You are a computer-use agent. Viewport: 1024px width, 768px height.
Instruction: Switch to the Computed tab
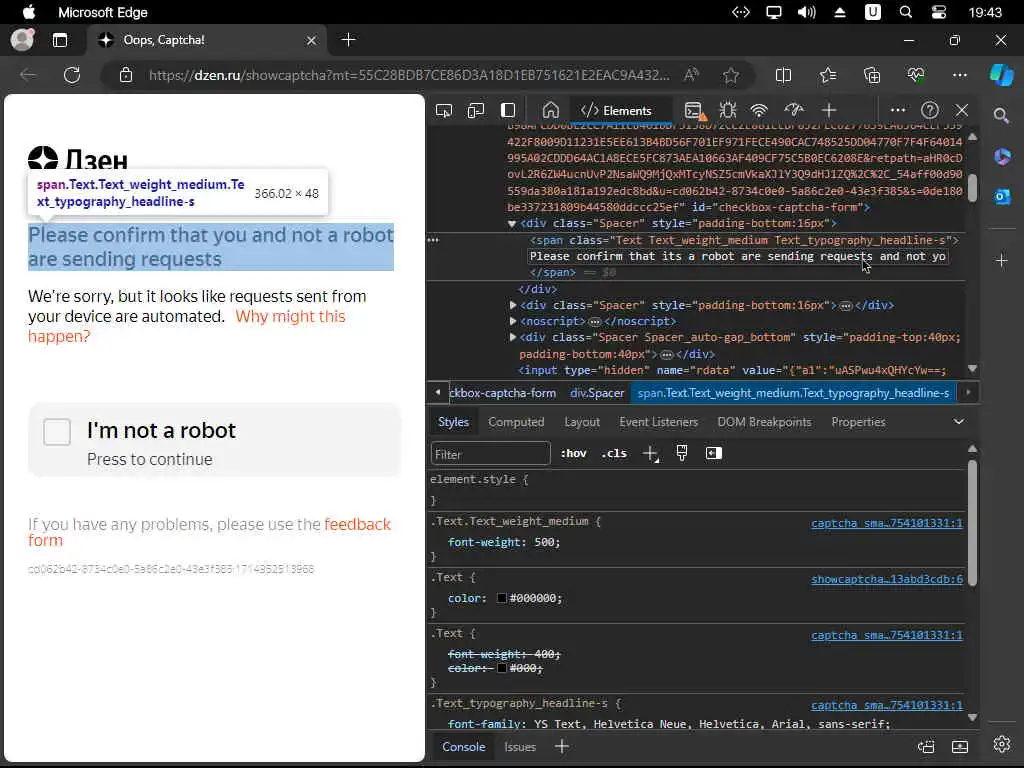[x=516, y=422]
